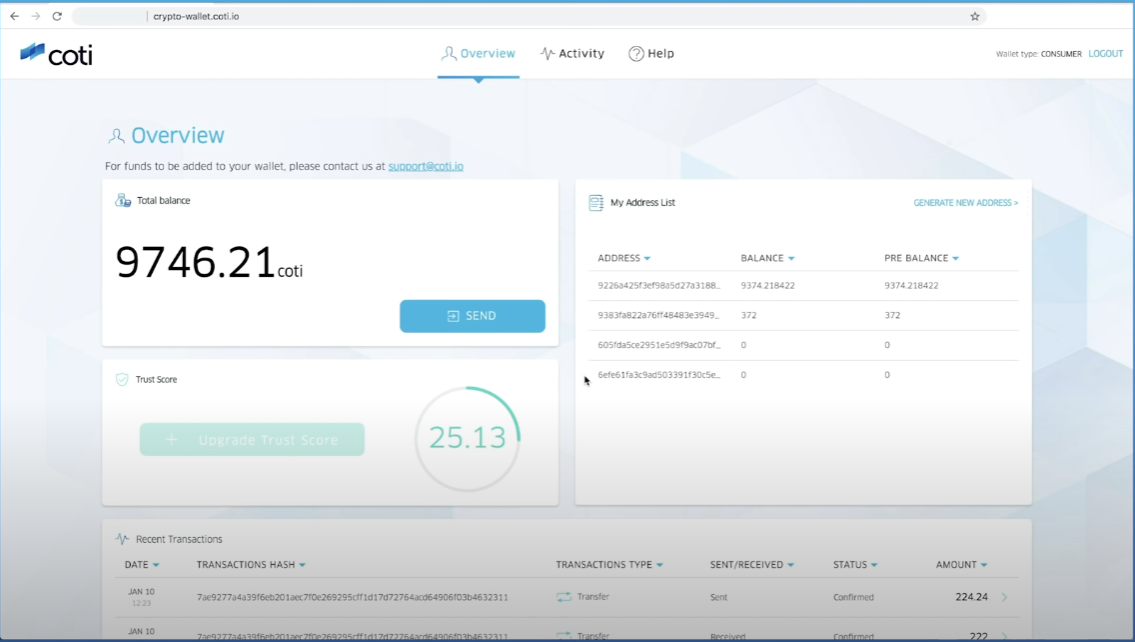This screenshot has width=1135, height=642.
Task: Open the support@coti.io email link
Action: pyautogui.click(x=426, y=166)
